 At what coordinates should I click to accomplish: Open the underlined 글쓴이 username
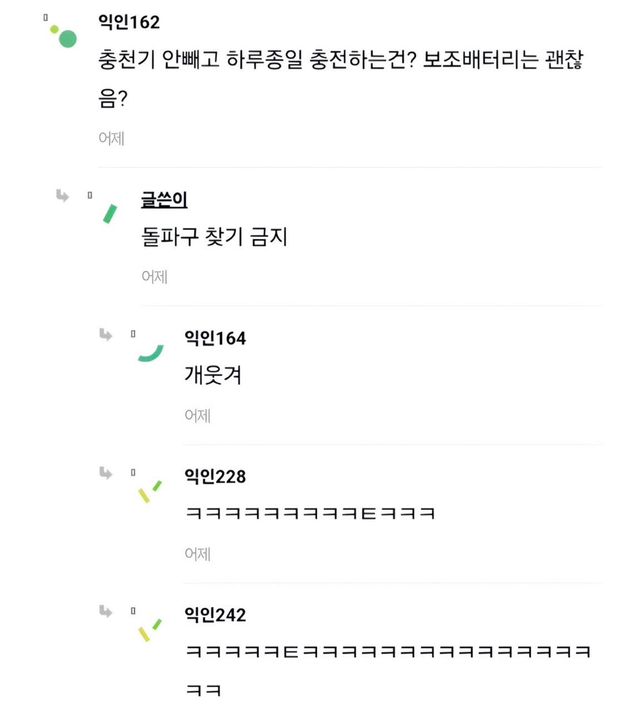164,200
